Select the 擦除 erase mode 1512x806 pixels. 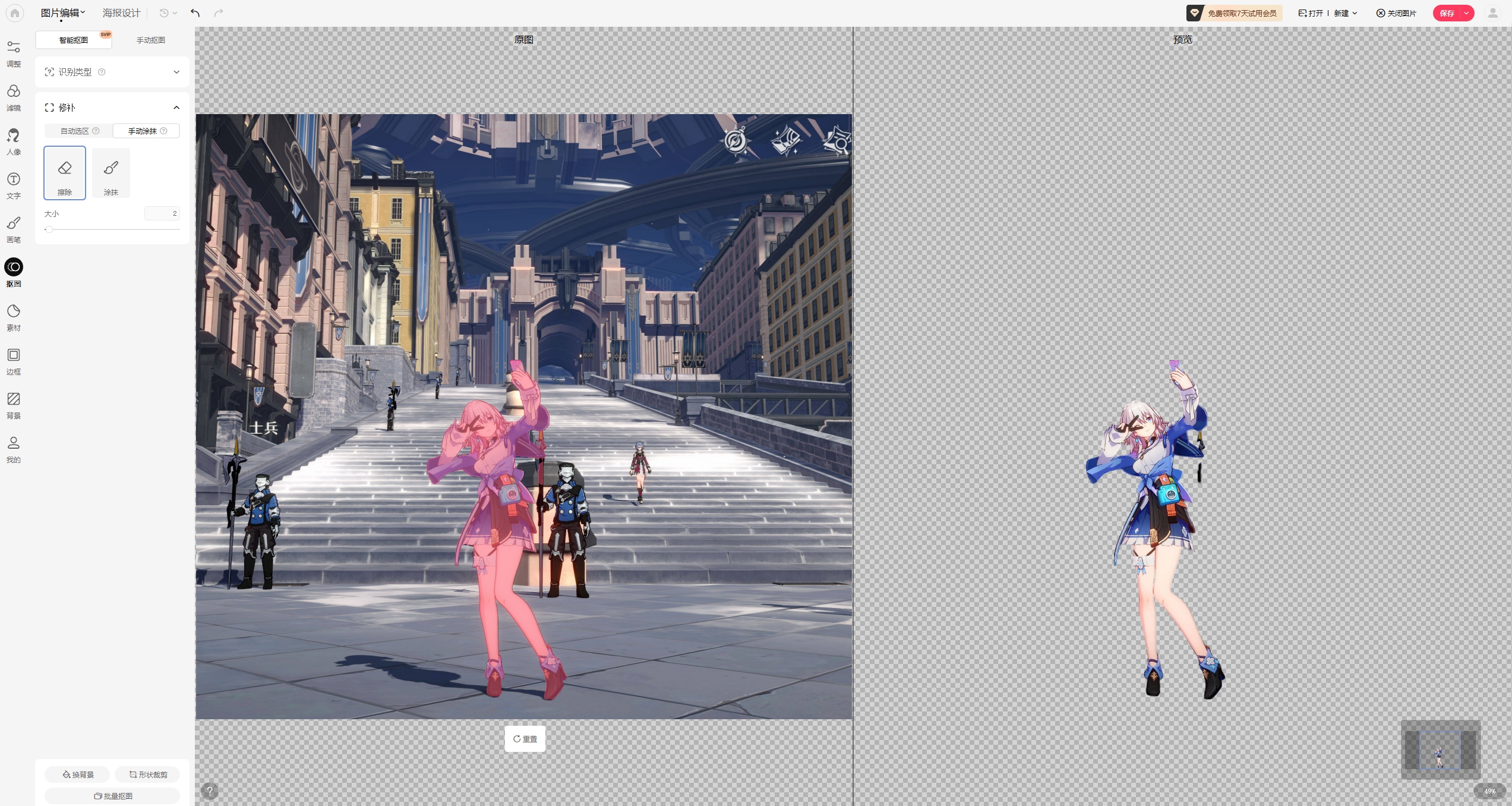65,173
